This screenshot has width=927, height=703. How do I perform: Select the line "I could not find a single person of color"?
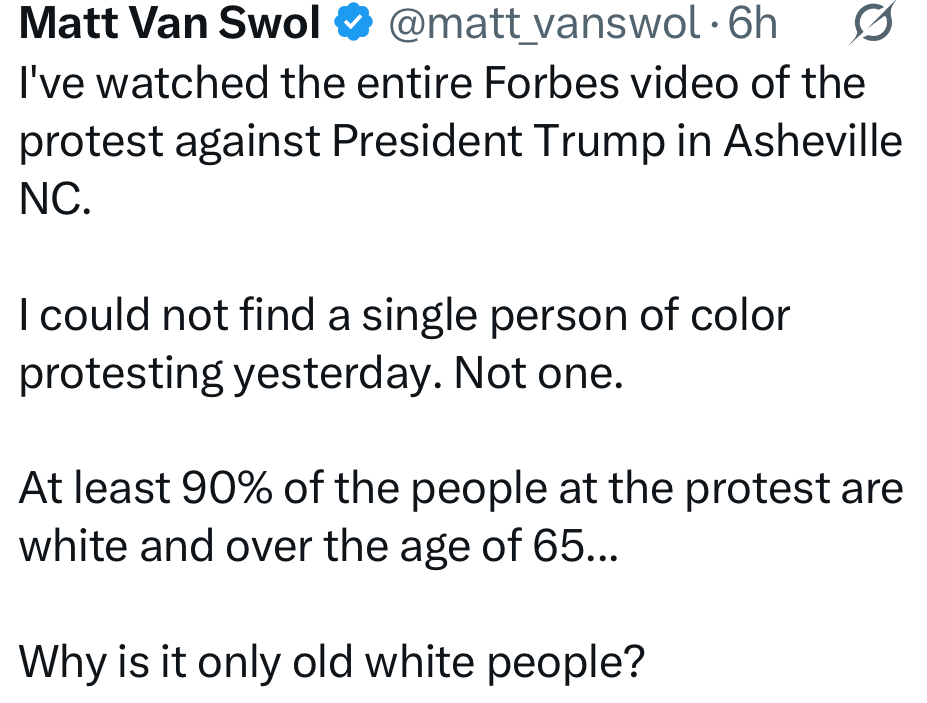[404, 316]
